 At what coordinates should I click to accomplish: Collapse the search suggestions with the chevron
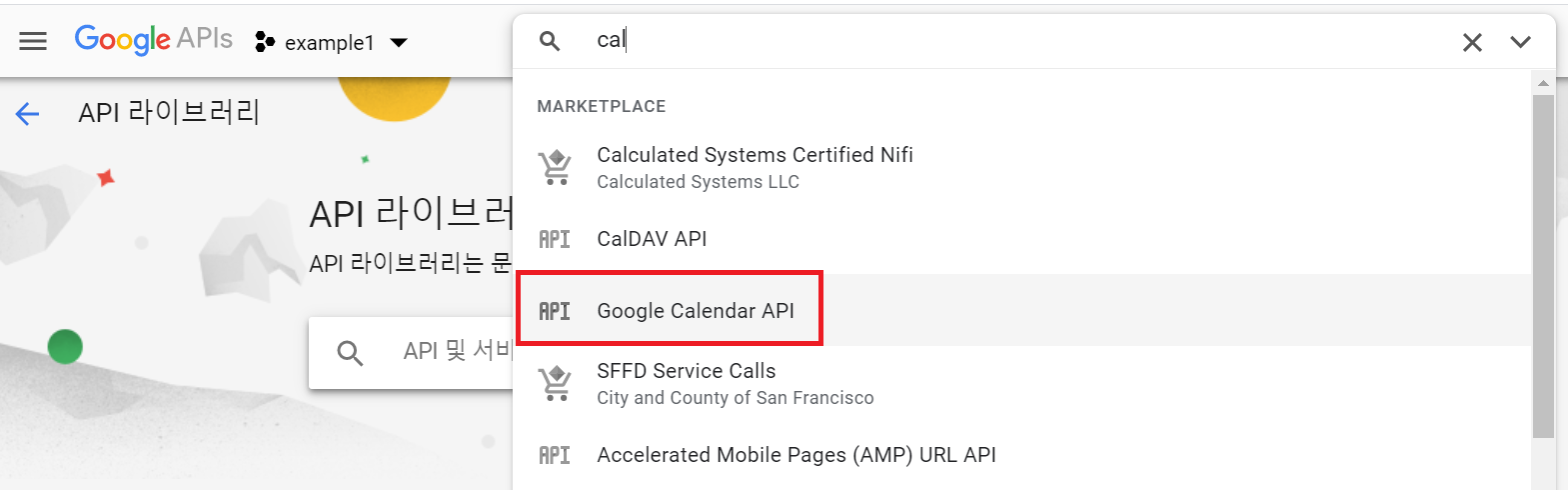coord(1520,42)
